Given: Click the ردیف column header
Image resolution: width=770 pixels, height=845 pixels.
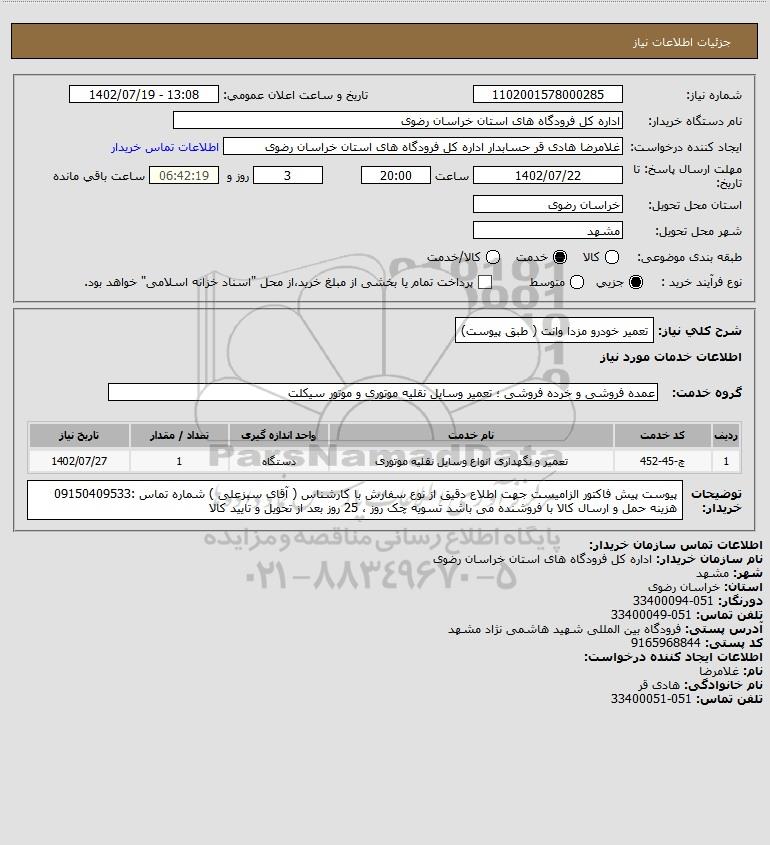Looking at the screenshot, I should tap(726, 435).
